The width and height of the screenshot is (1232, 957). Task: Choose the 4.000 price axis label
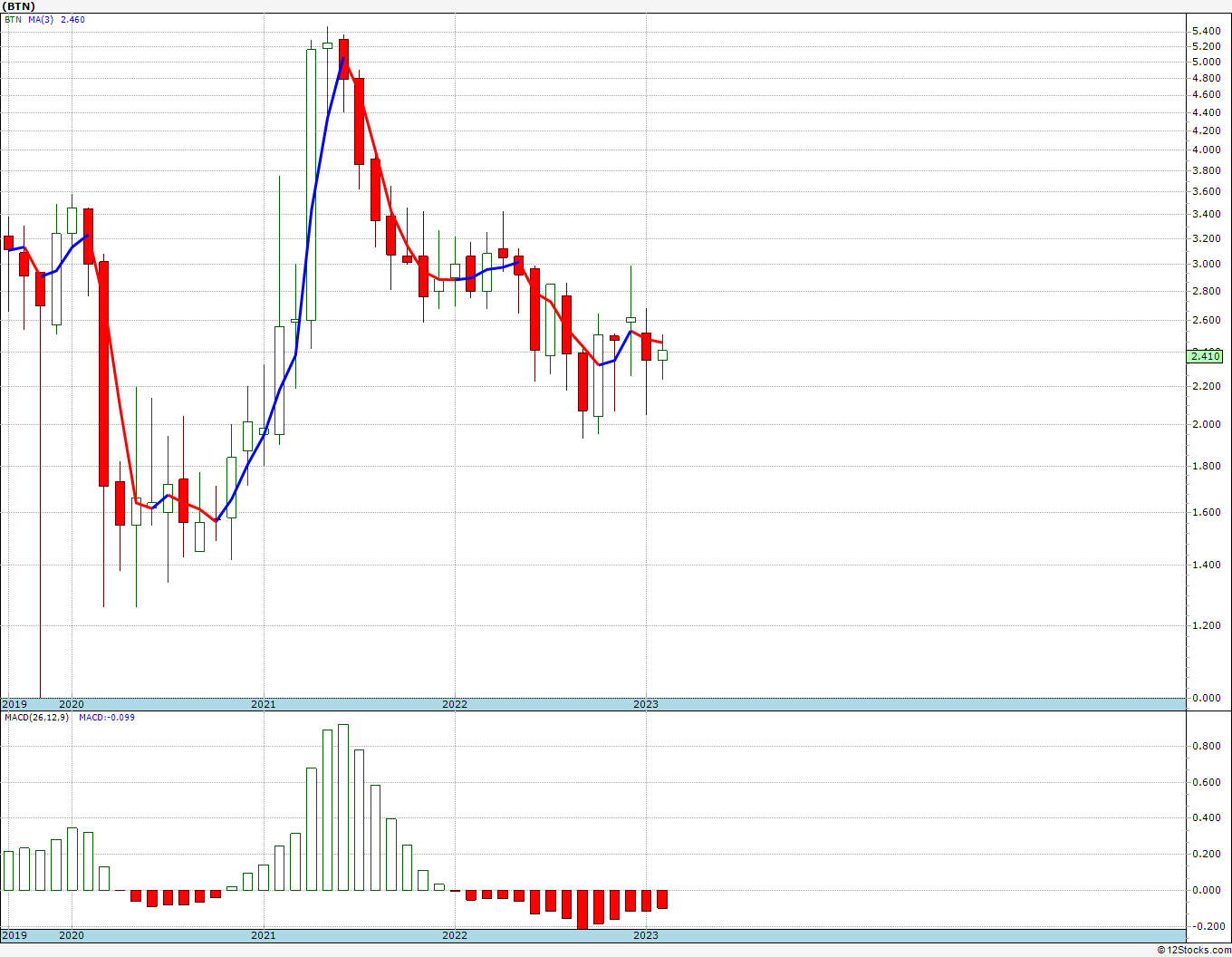(1206, 150)
